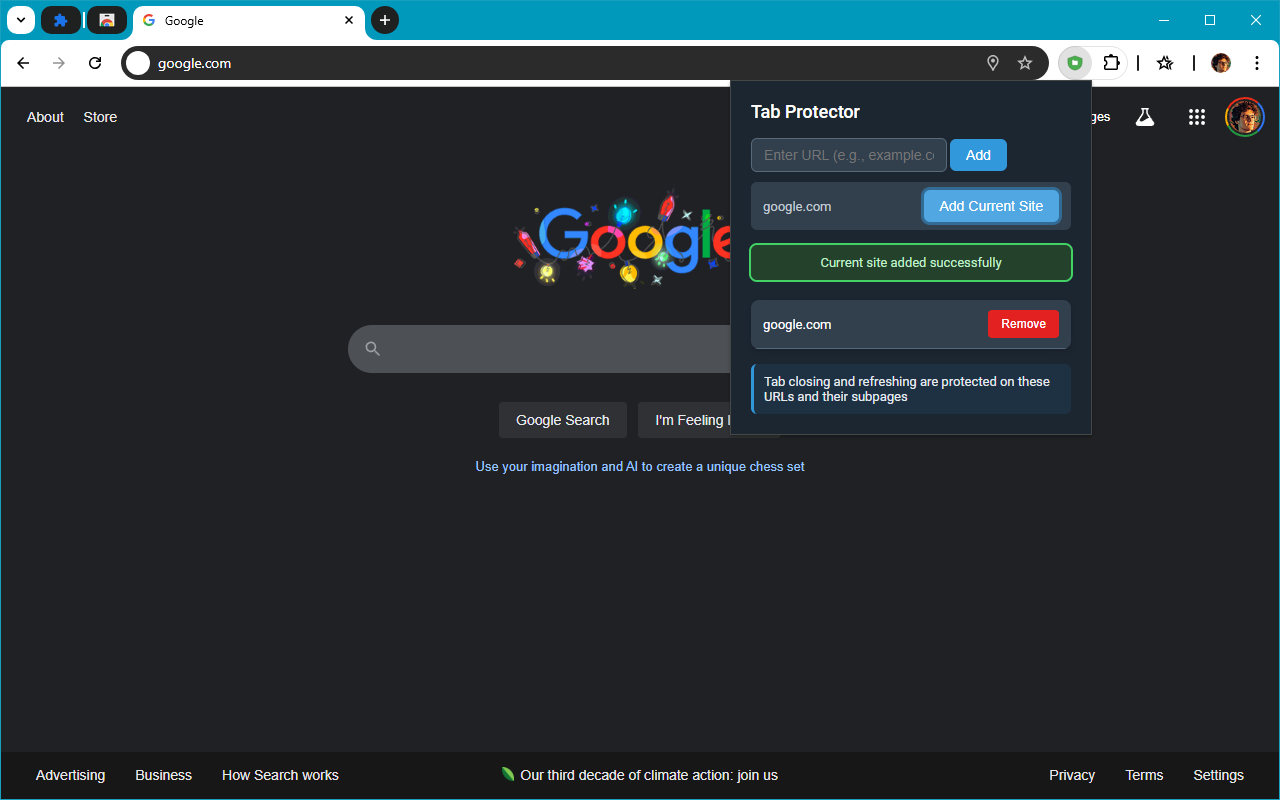This screenshot has height=800, width=1280.
Task: Navigate back using the back arrow
Action: pyautogui.click(x=23, y=62)
